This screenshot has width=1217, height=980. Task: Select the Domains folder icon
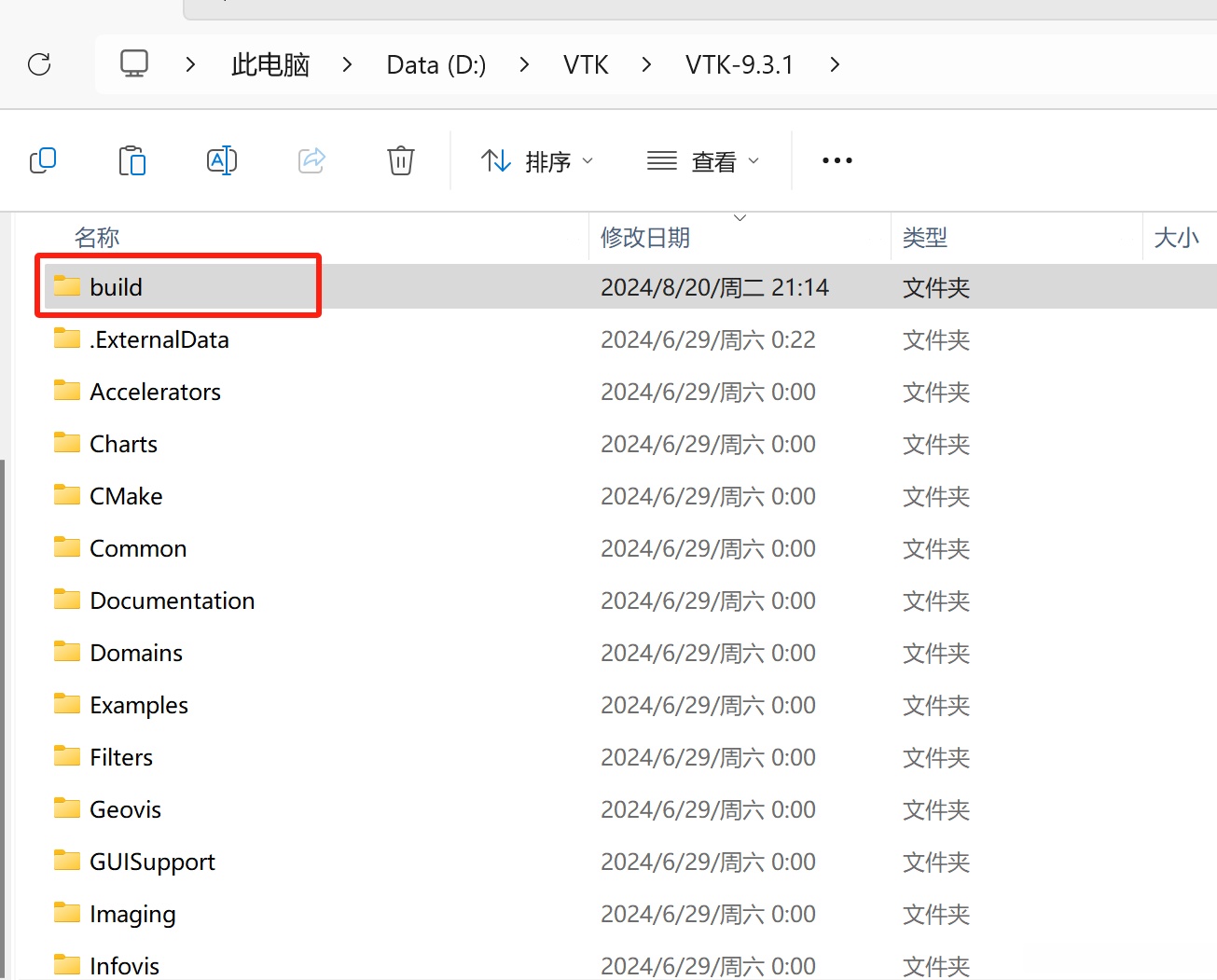coord(67,652)
